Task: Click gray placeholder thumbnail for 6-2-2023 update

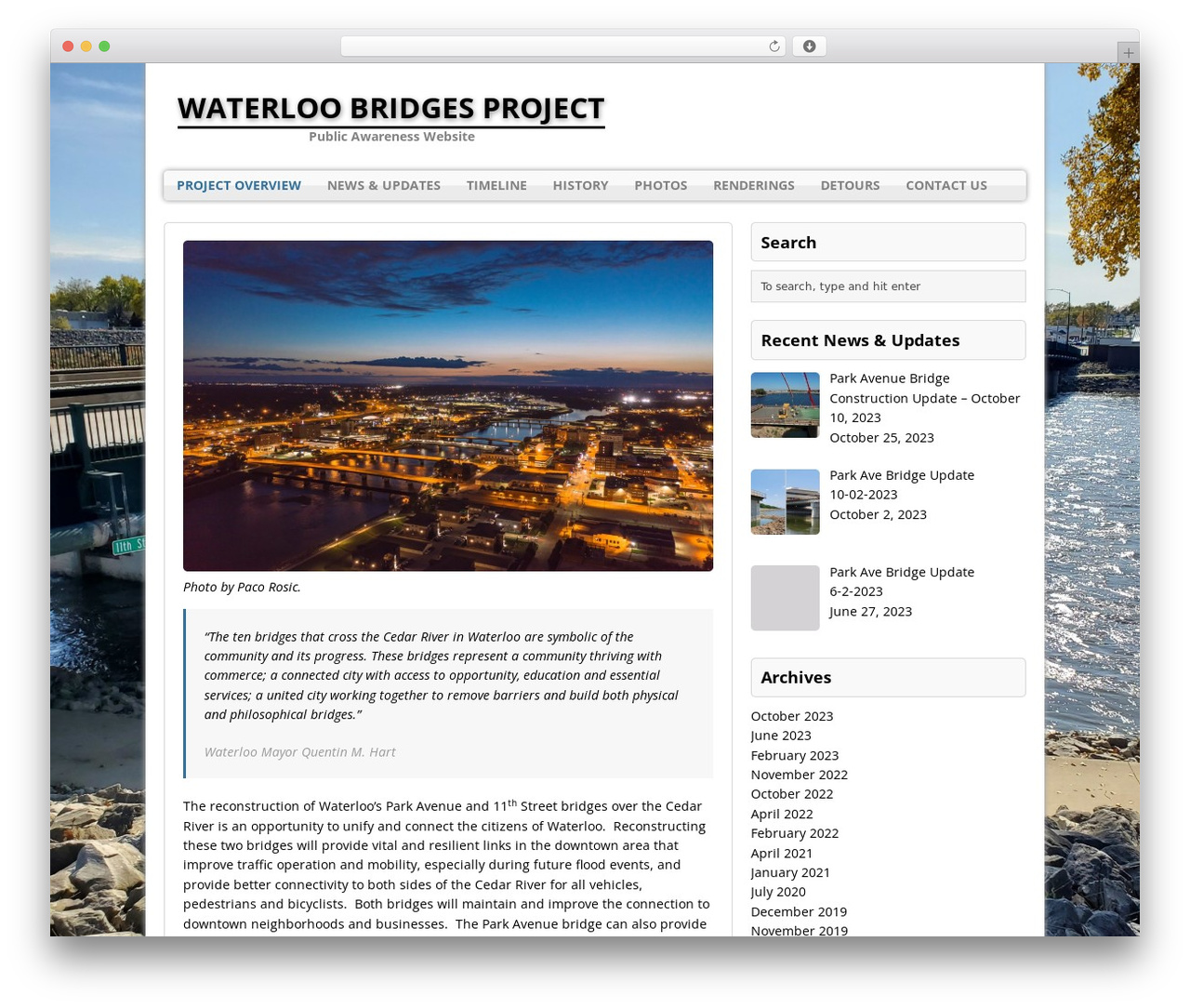Action: click(786, 598)
